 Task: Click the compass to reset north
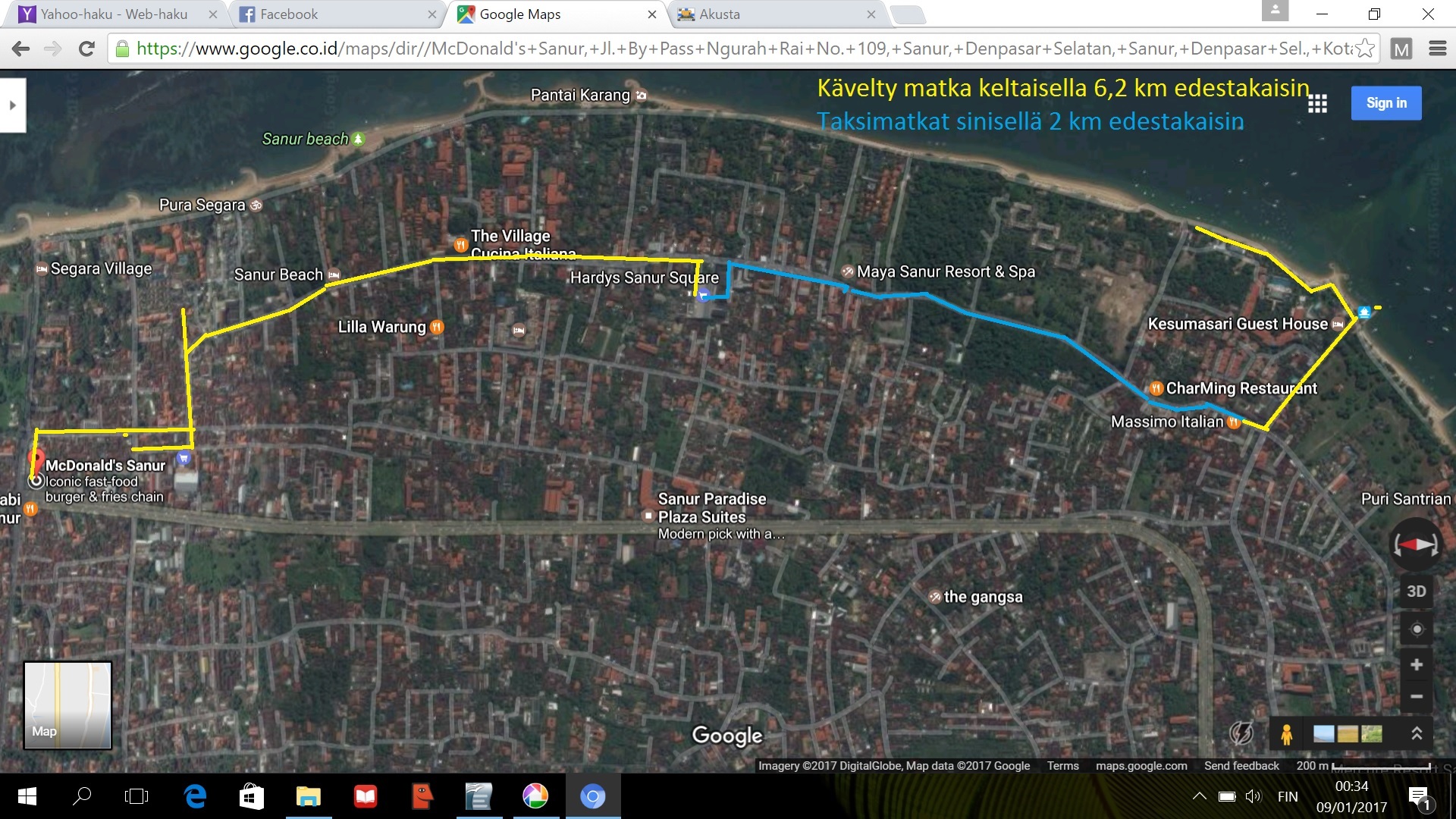point(1415,544)
